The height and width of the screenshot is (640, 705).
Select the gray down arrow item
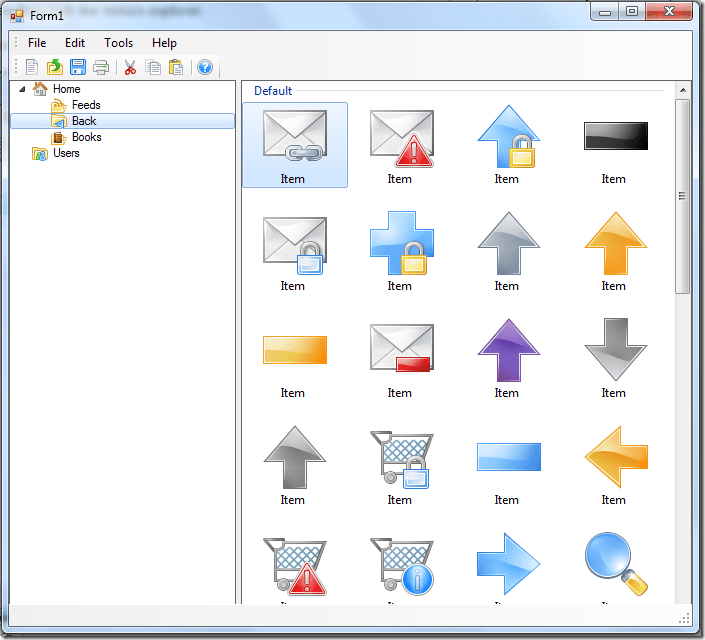pos(616,359)
